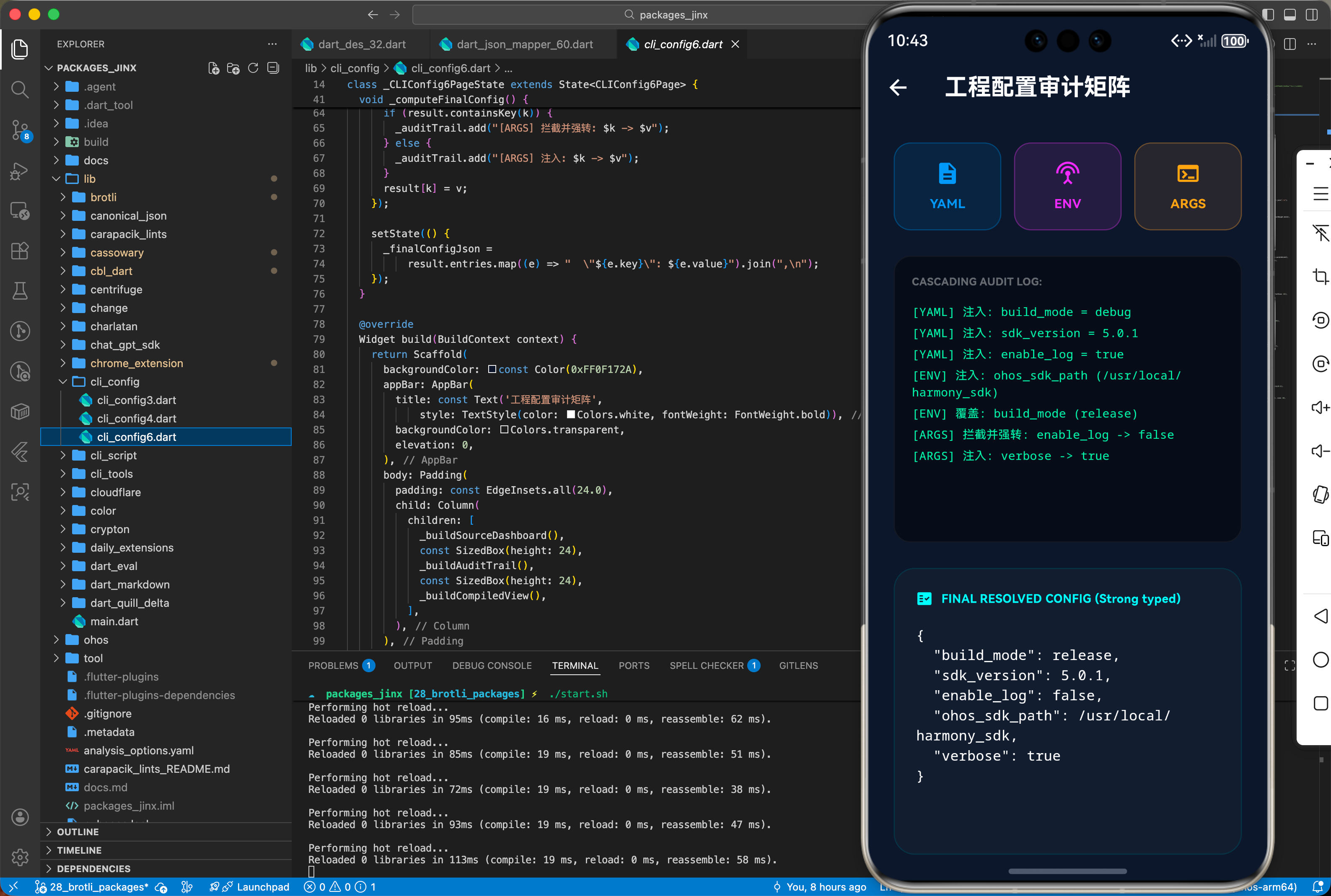The image size is (1331, 896).
Task: Open the Manage gear icon
Action: pyautogui.click(x=20, y=857)
